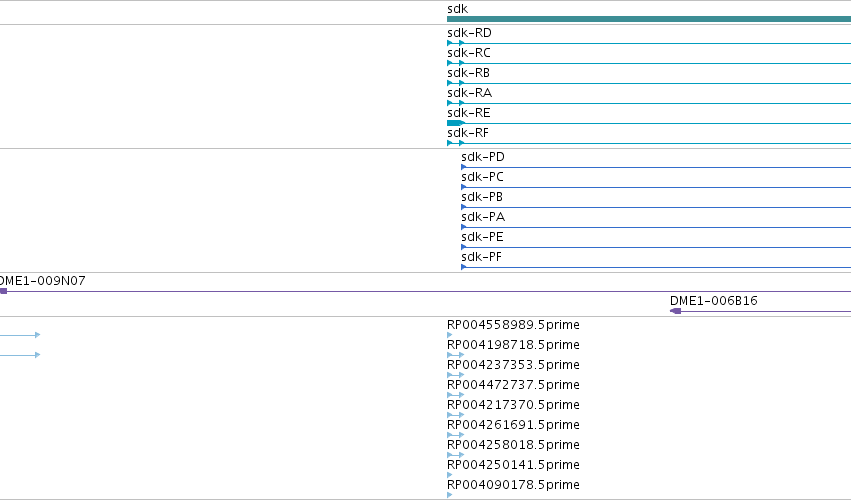The width and height of the screenshot is (851, 500).
Task: Select the RP004237353.5prime label
Action: [x=513, y=365]
